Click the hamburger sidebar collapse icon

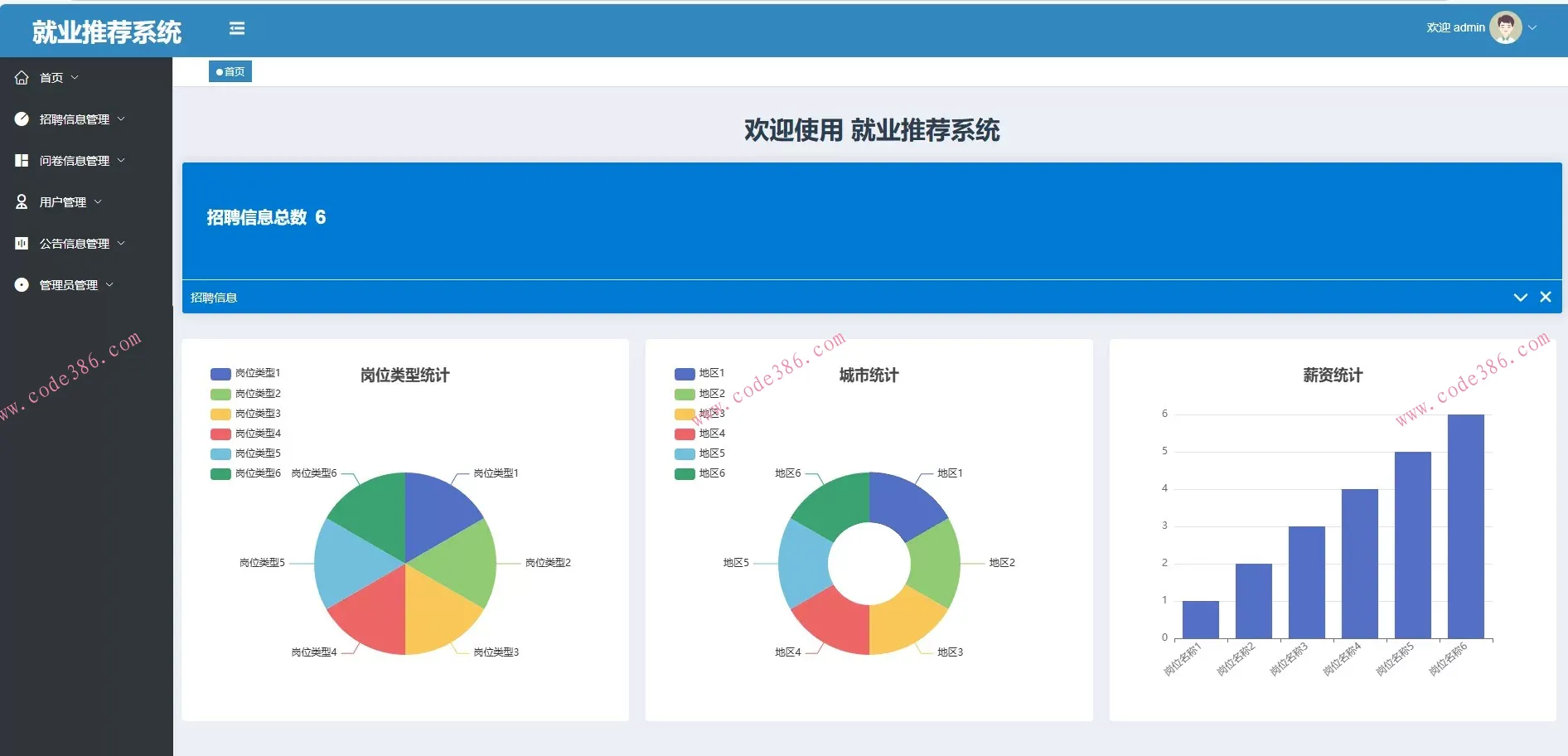point(237,29)
